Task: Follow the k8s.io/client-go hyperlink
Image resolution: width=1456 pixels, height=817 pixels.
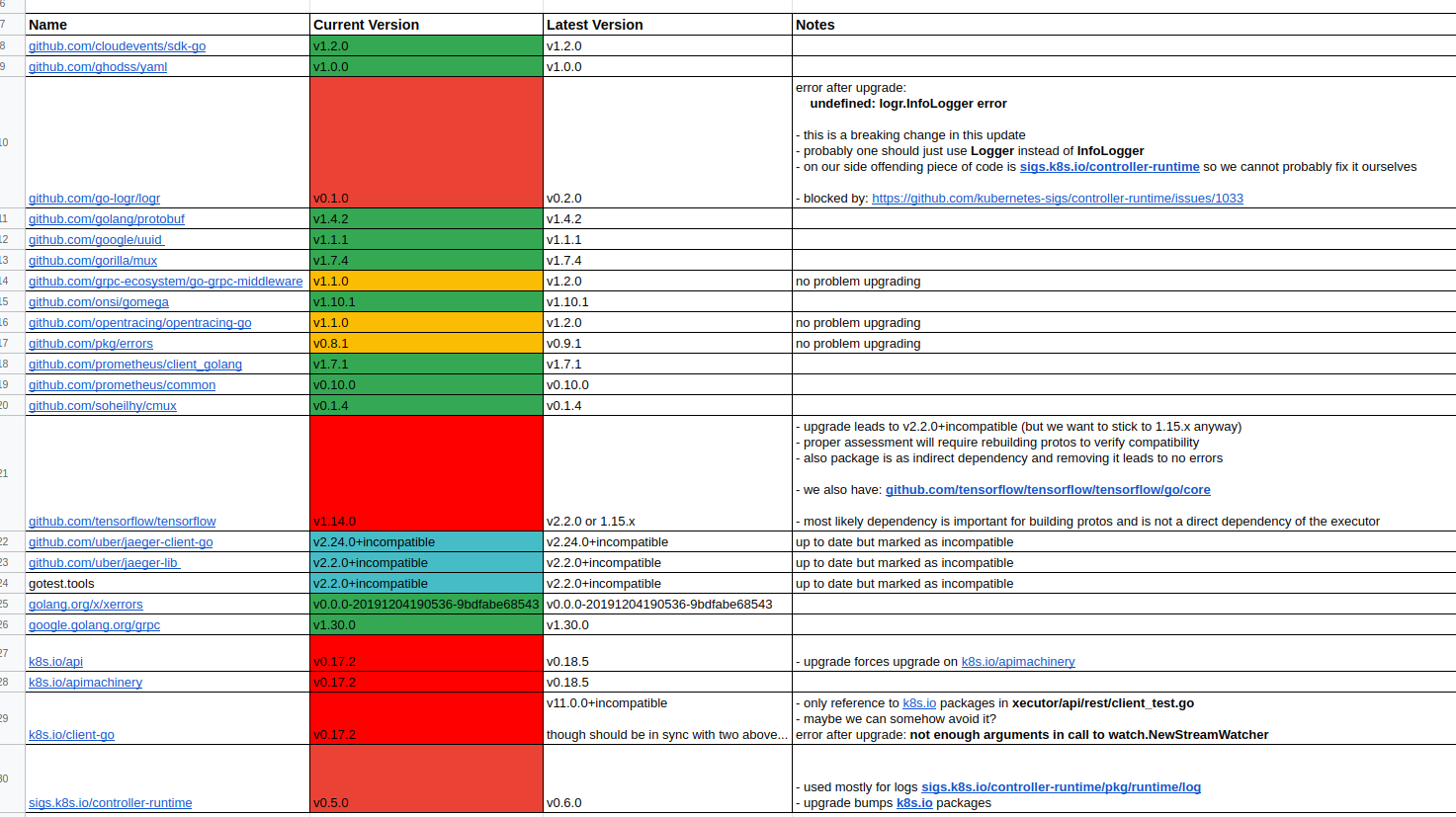Action: (x=71, y=734)
